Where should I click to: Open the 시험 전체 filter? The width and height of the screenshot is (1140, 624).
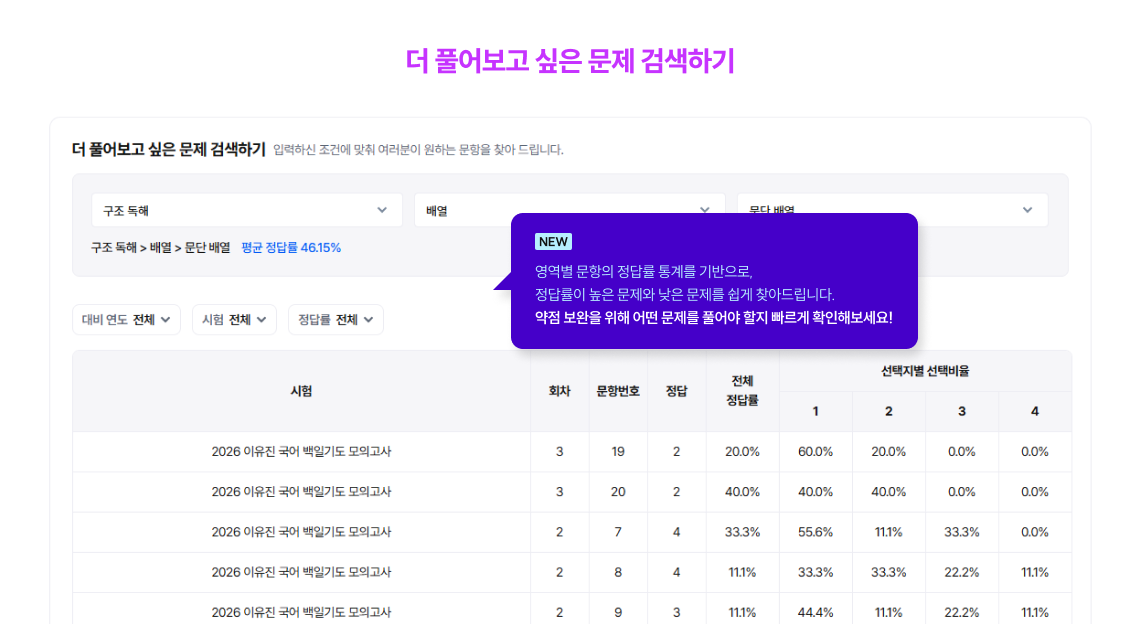pyautogui.click(x=234, y=320)
